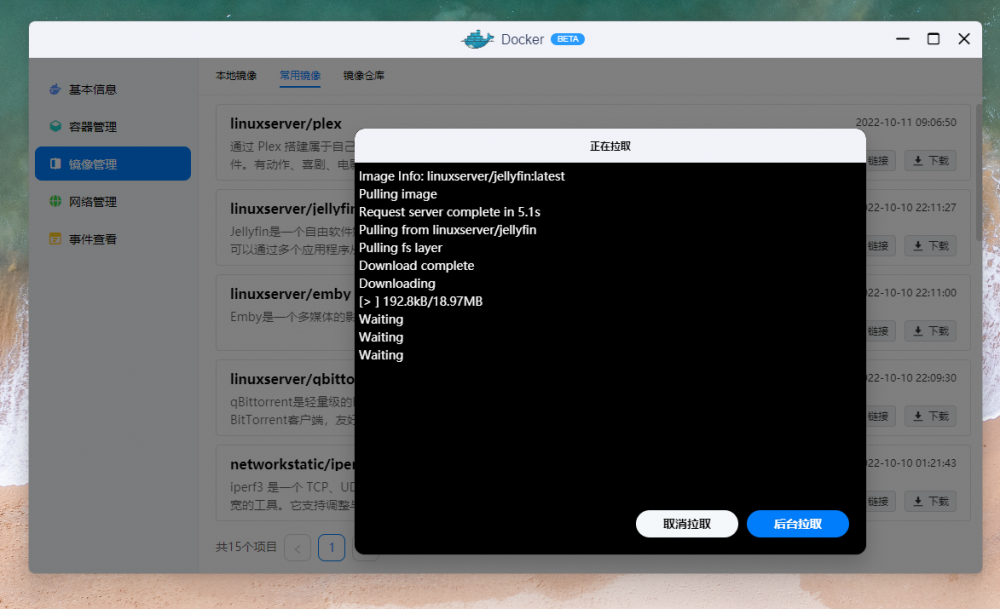Click the Docker whale logo in title bar
This screenshot has height=609, width=1000.
[x=478, y=40]
